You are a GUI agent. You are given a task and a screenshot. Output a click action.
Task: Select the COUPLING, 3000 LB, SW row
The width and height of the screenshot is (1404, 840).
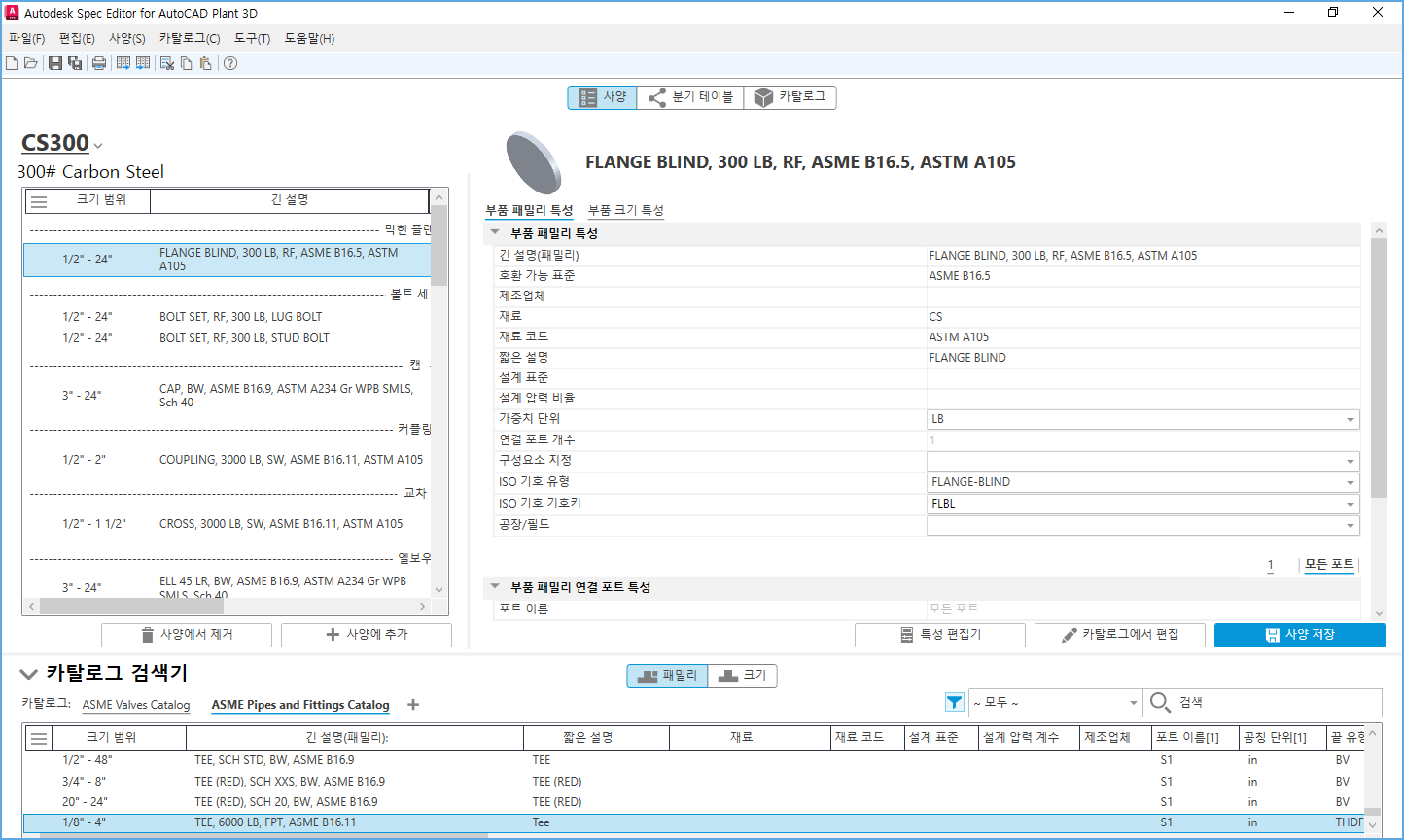(227, 460)
